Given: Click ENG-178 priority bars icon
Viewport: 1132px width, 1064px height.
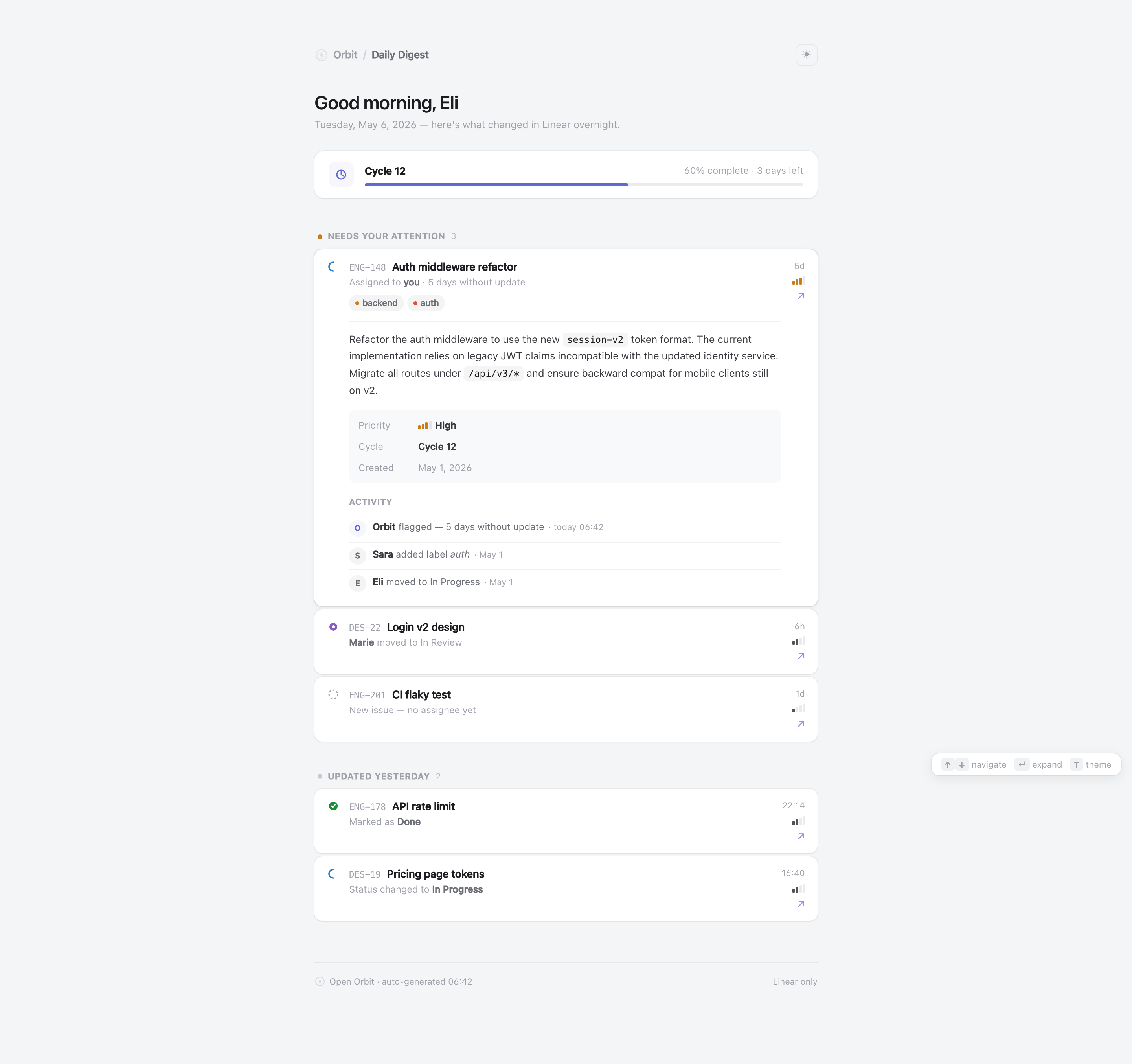Looking at the screenshot, I should coord(798,821).
